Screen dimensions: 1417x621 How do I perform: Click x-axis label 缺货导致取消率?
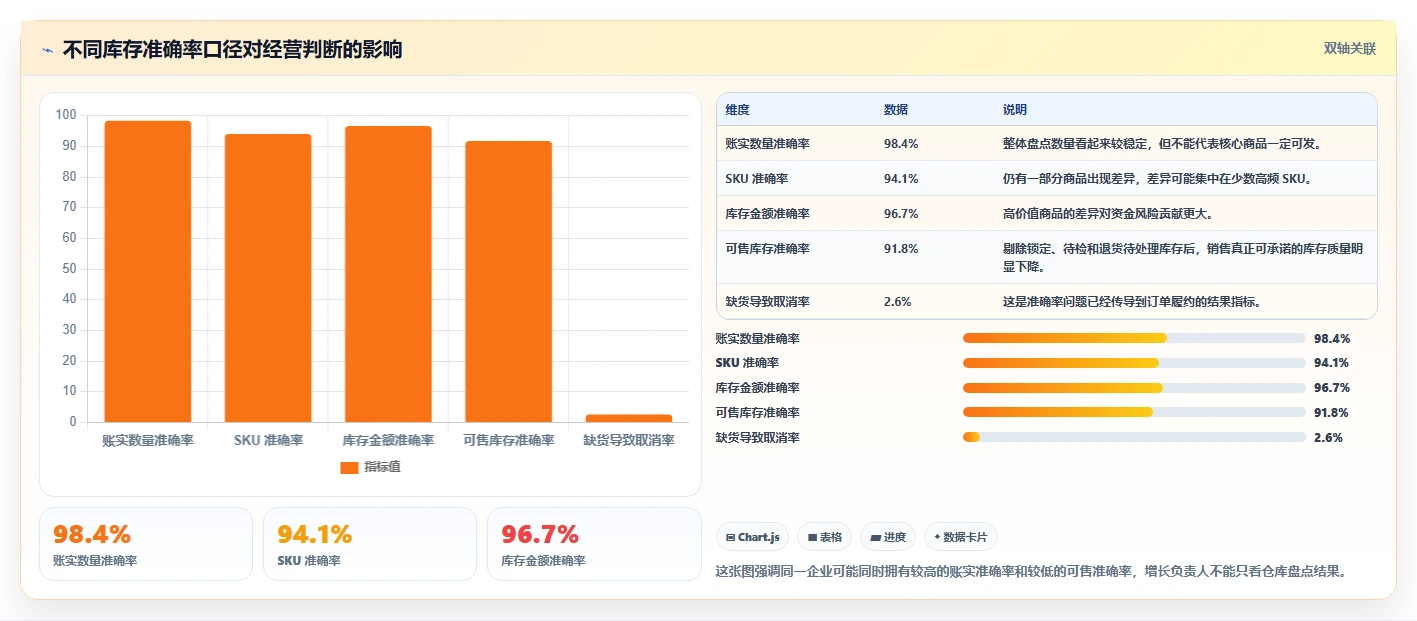pyautogui.click(x=629, y=440)
